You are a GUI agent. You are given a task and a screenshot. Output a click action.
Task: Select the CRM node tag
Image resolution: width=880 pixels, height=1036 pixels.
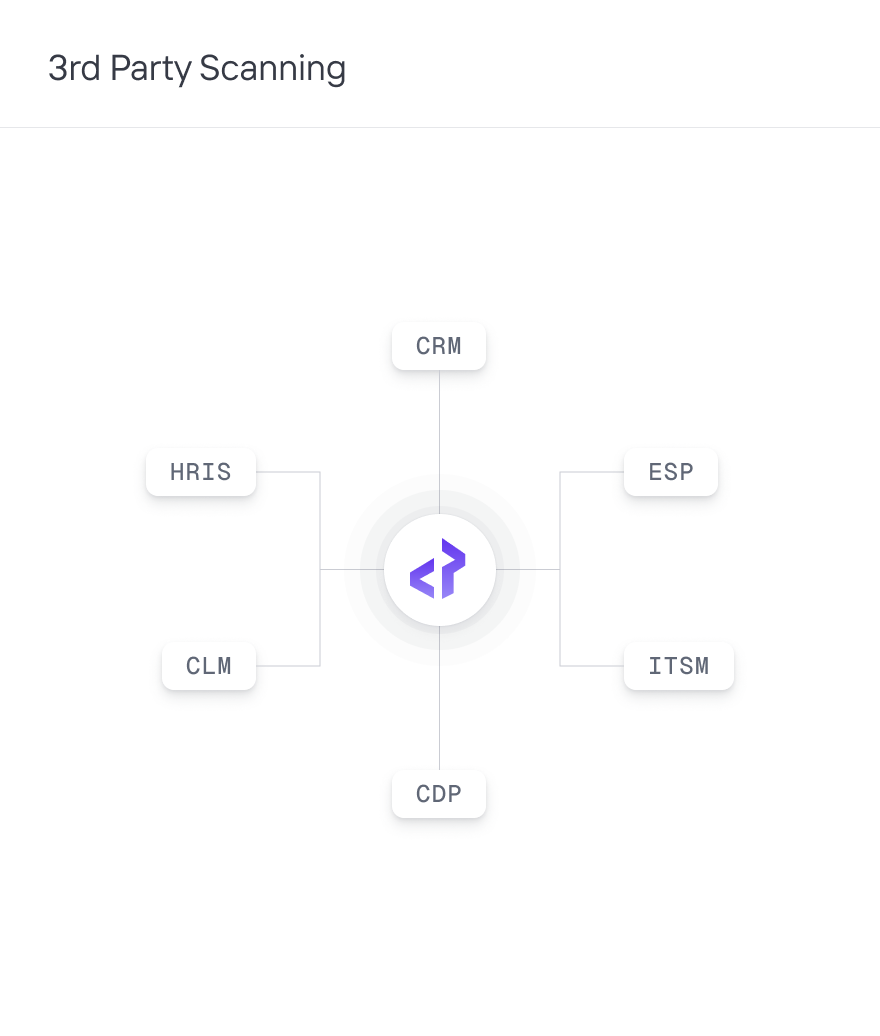[x=439, y=347]
